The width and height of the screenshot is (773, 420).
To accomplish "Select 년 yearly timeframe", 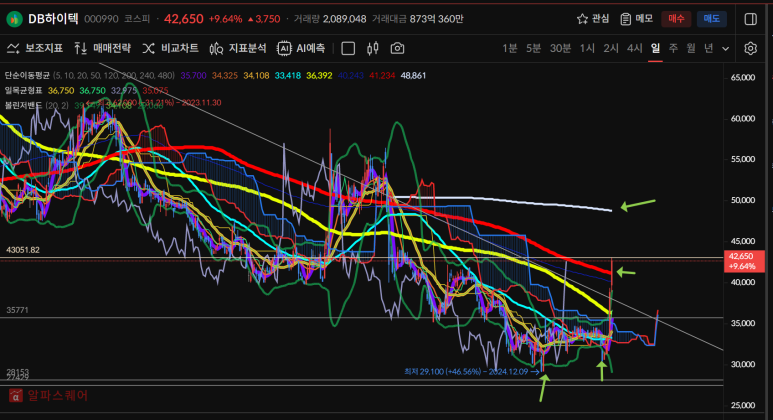I will [708, 48].
